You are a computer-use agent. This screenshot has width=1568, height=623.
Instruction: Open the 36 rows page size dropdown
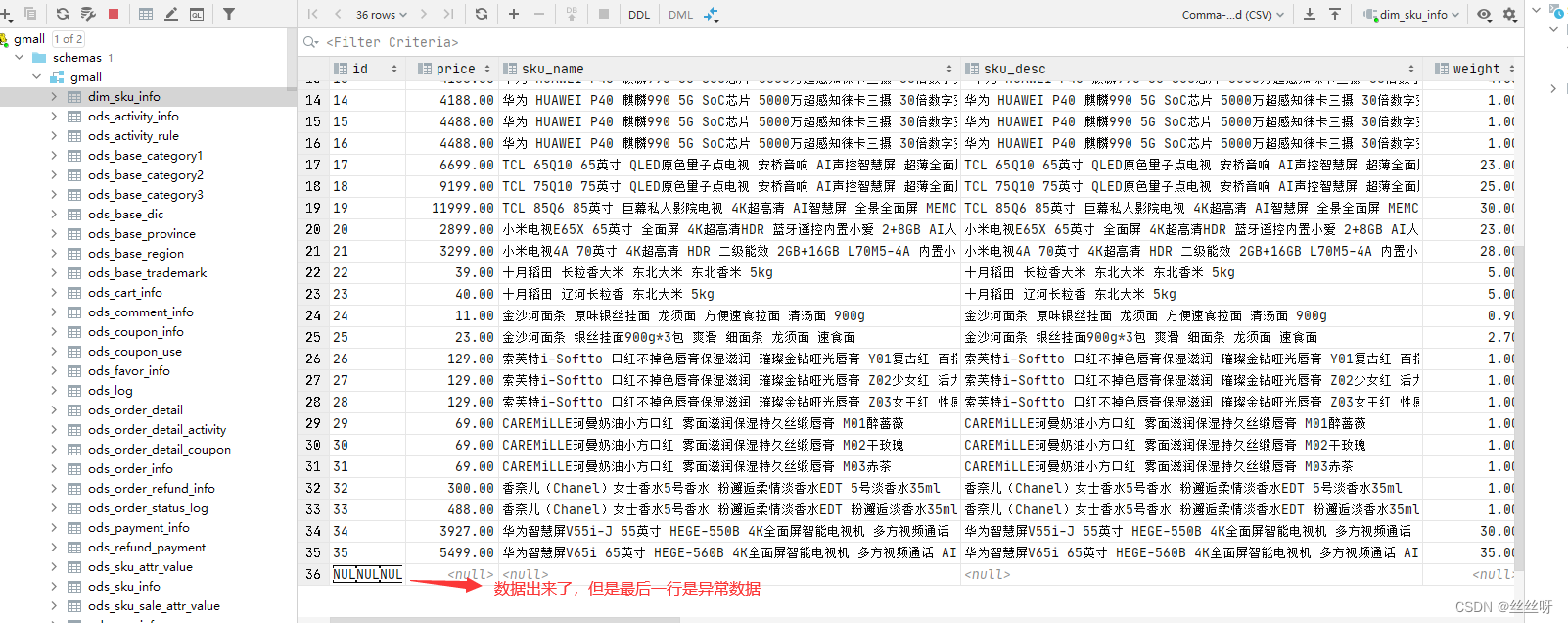382,14
